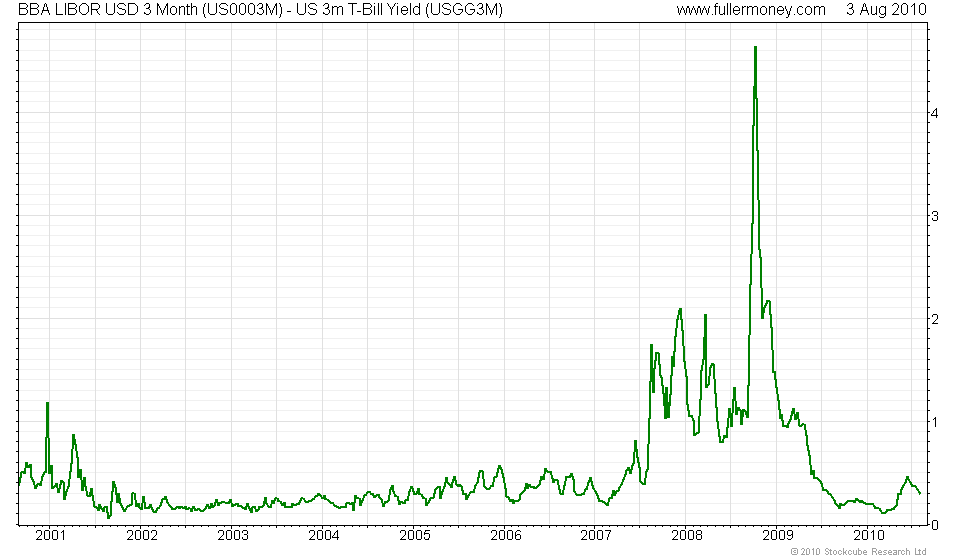Click the 2010 x-axis label
Viewport: 980px width, 560px height.
(869, 535)
